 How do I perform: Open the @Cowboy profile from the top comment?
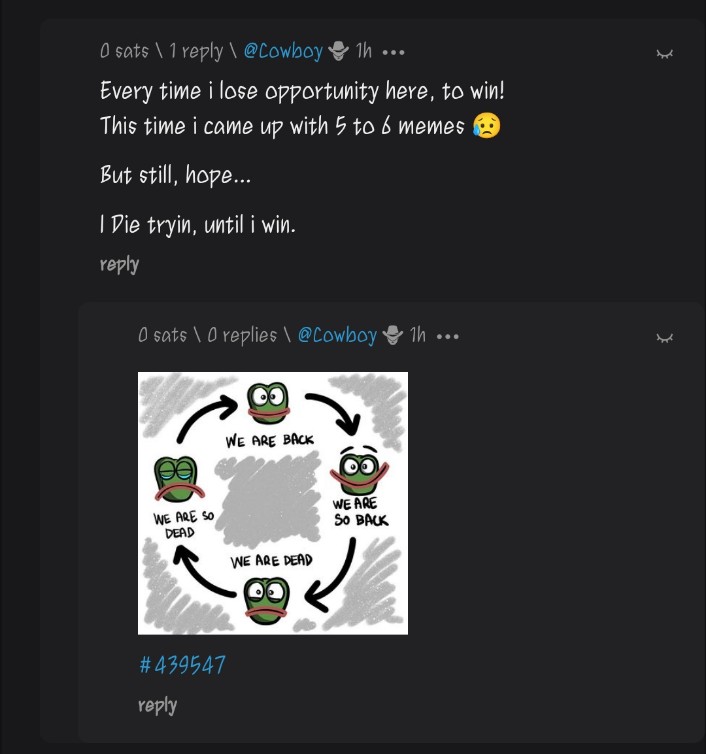point(283,51)
